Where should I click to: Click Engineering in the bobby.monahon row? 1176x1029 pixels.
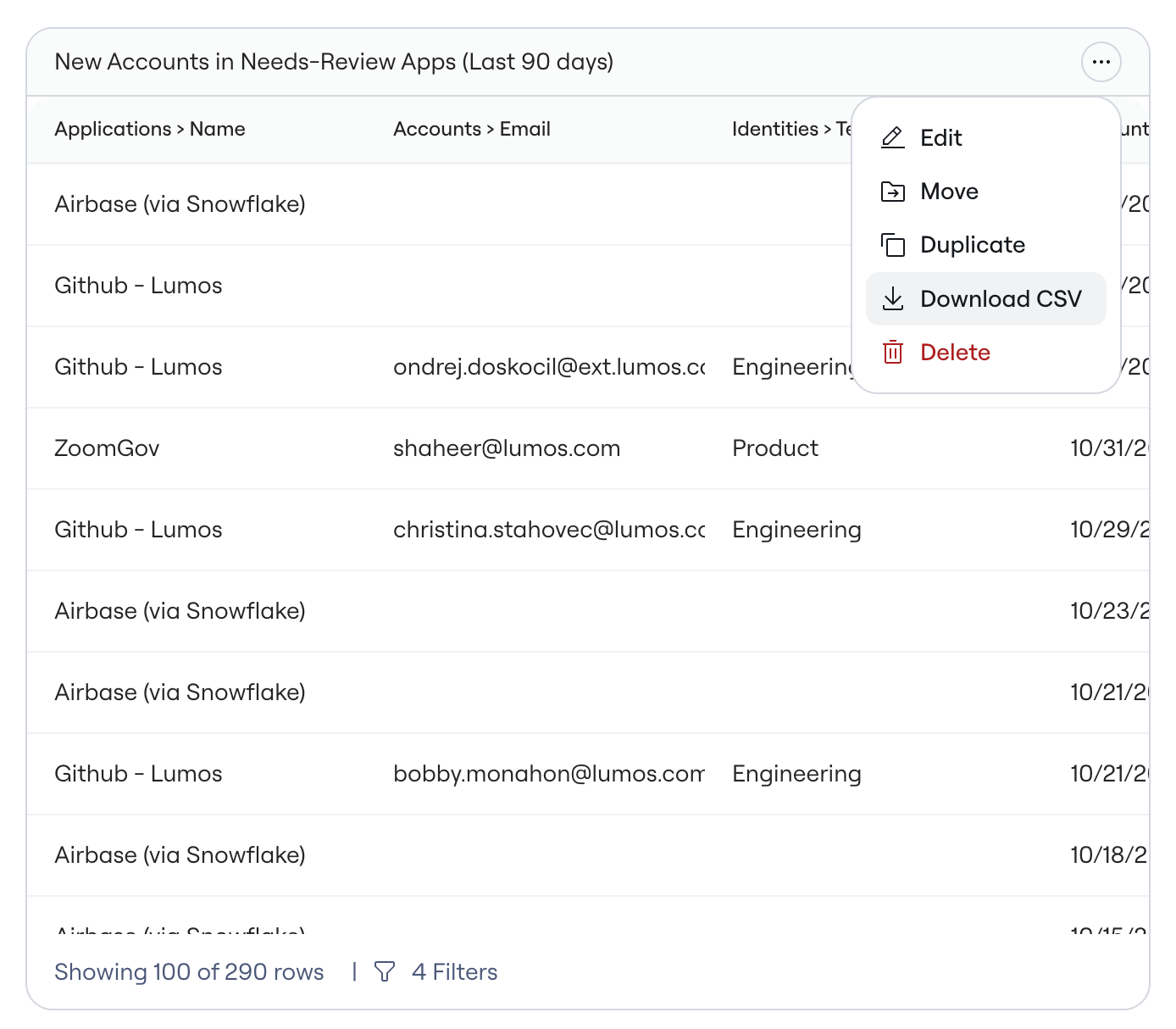[796, 774]
